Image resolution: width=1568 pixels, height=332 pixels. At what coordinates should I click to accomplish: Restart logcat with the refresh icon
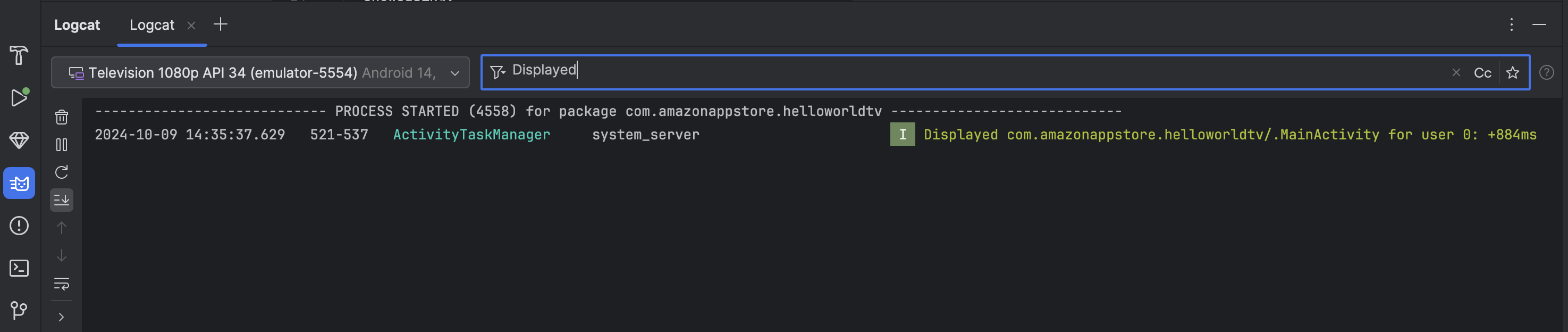[62, 172]
